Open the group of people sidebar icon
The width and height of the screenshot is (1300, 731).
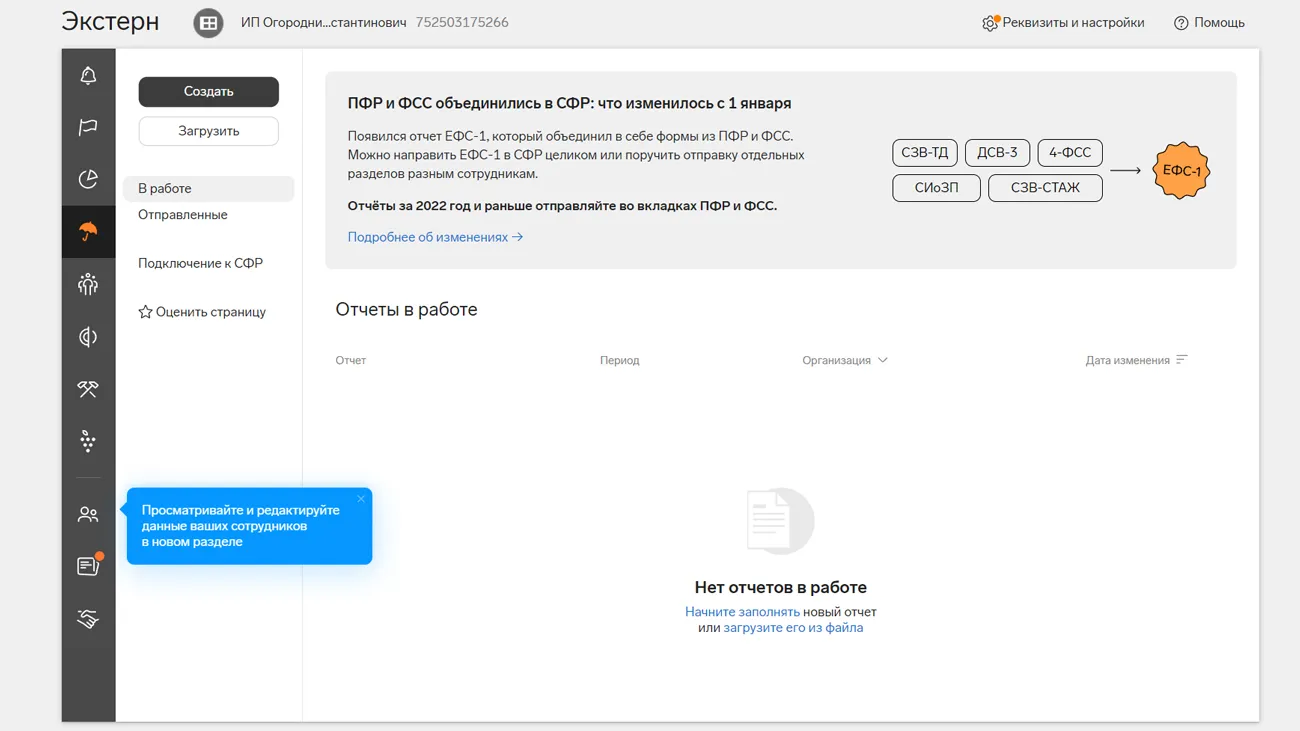(x=88, y=285)
